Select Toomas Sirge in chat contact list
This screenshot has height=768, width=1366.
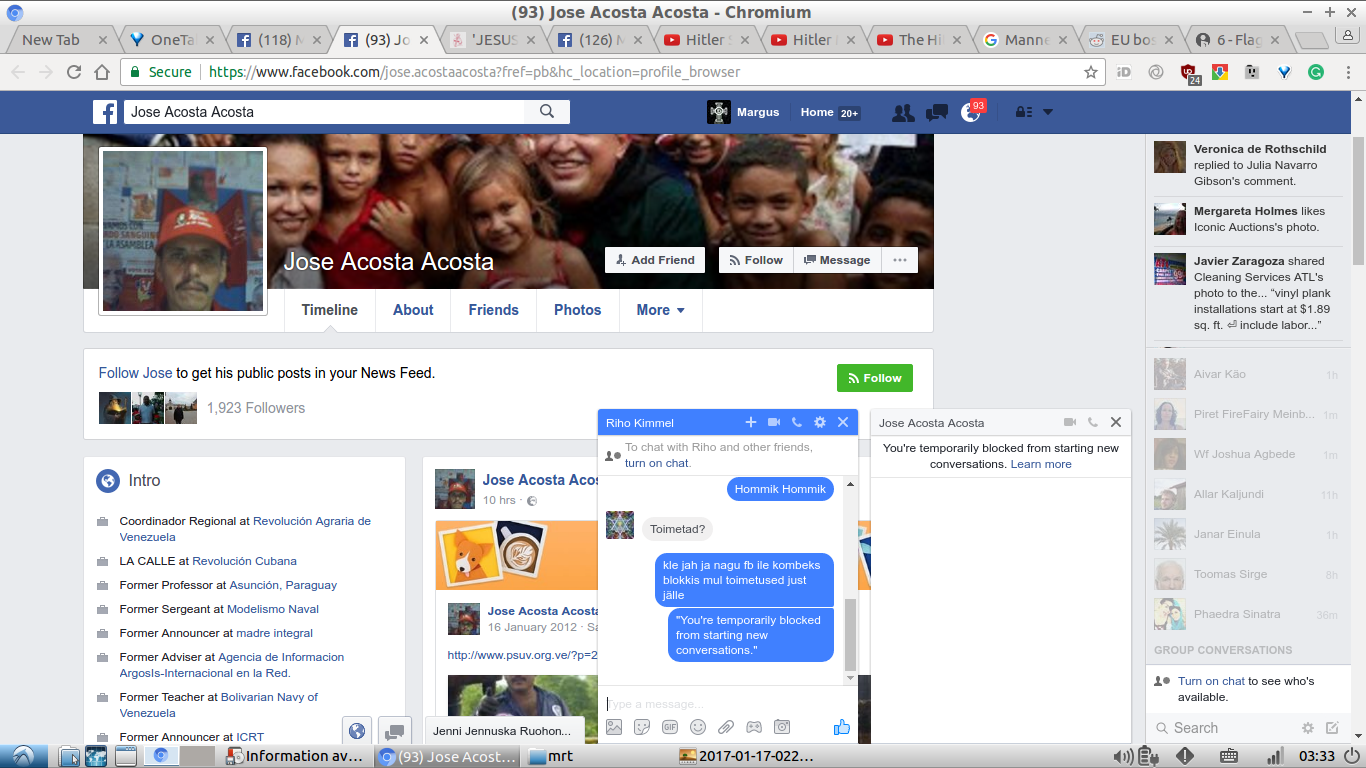[1246, 574]
